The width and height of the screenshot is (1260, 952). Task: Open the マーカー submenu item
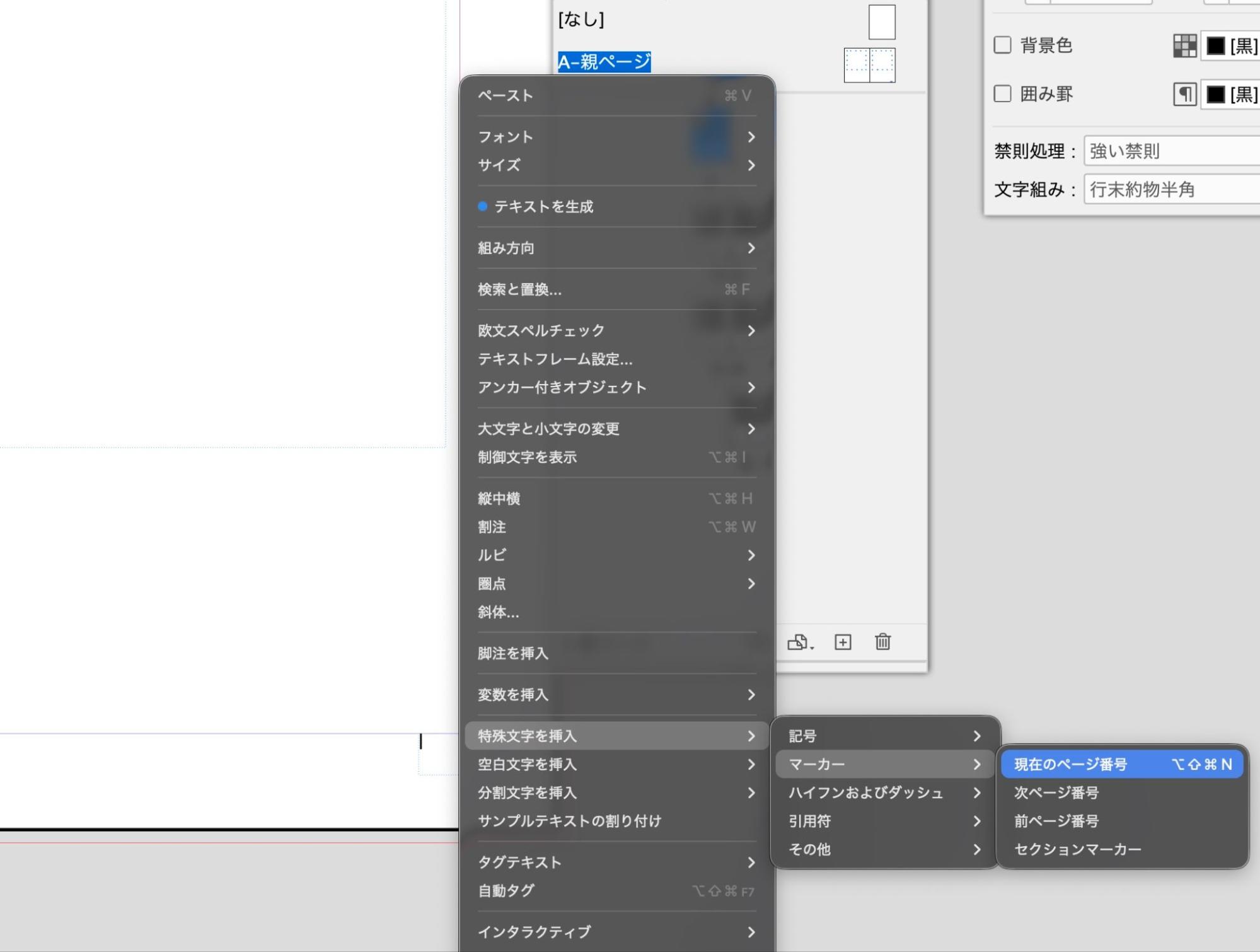pos(885,764)
